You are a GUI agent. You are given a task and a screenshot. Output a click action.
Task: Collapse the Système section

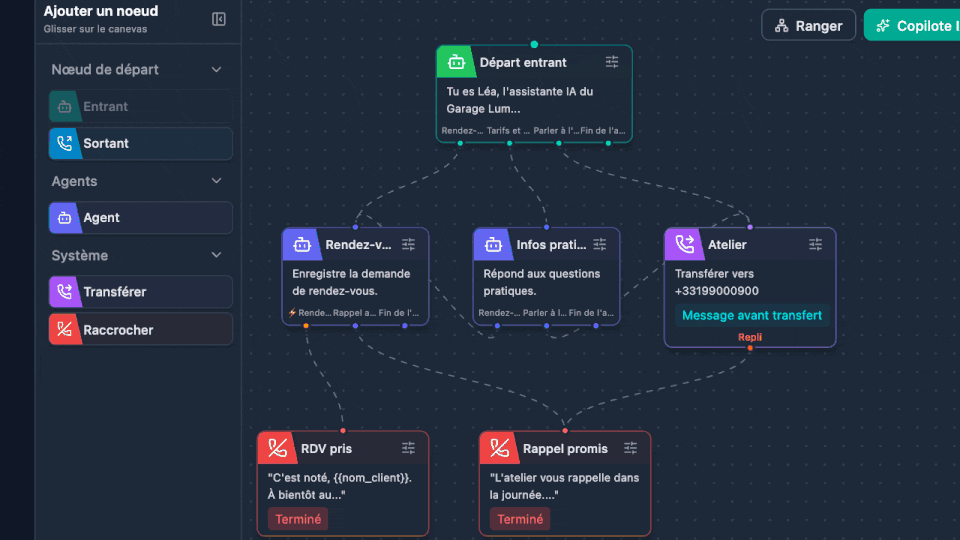pos(216,255)
